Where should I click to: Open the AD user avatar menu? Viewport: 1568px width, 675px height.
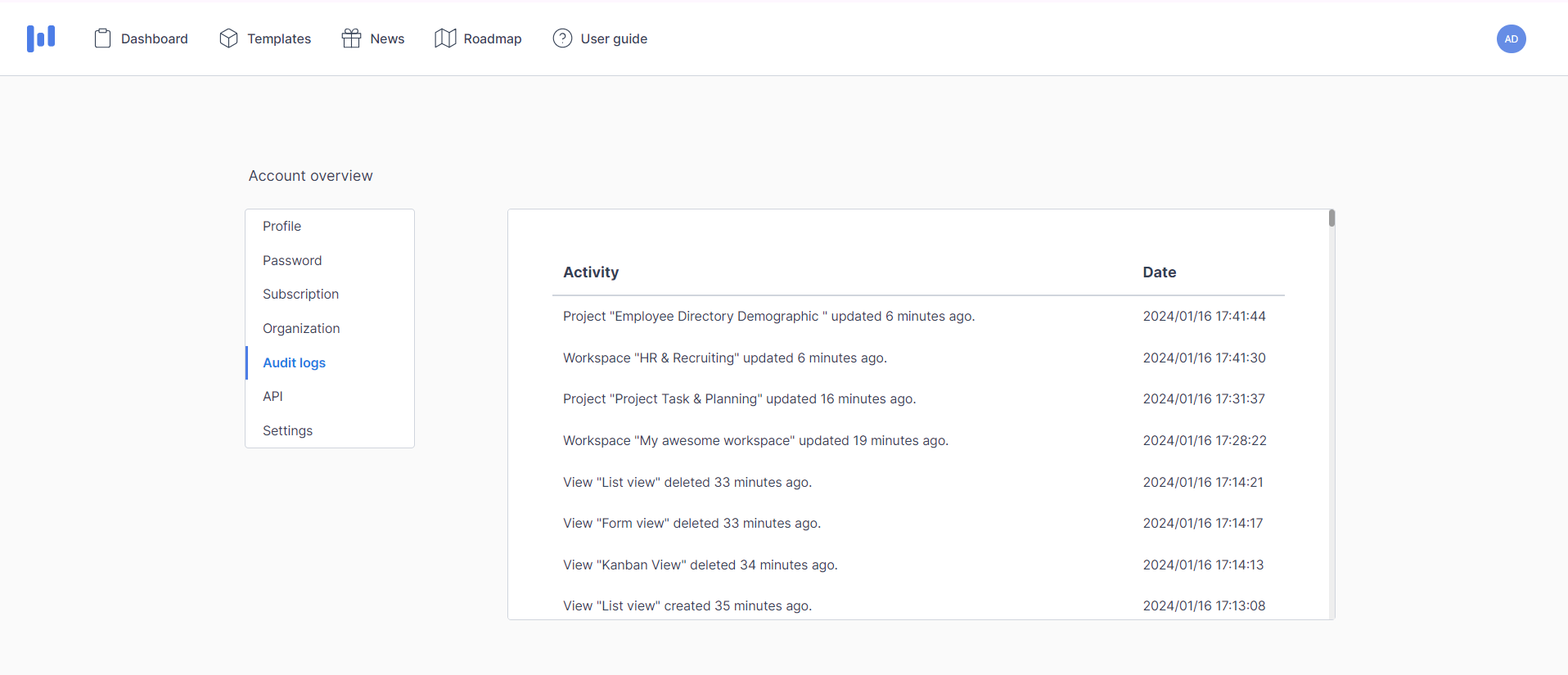pos(1511,38)
